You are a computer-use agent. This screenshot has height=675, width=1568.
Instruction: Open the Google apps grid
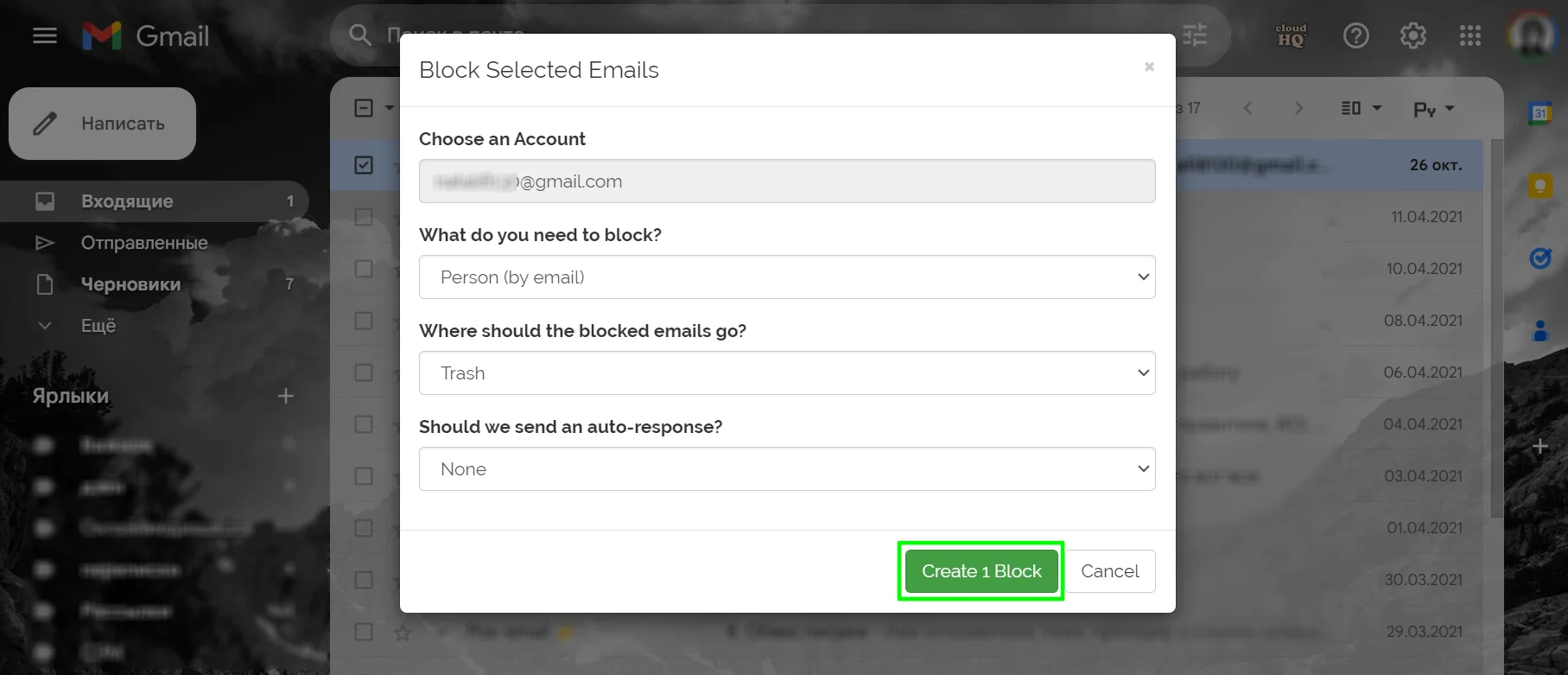(1470, 35)
